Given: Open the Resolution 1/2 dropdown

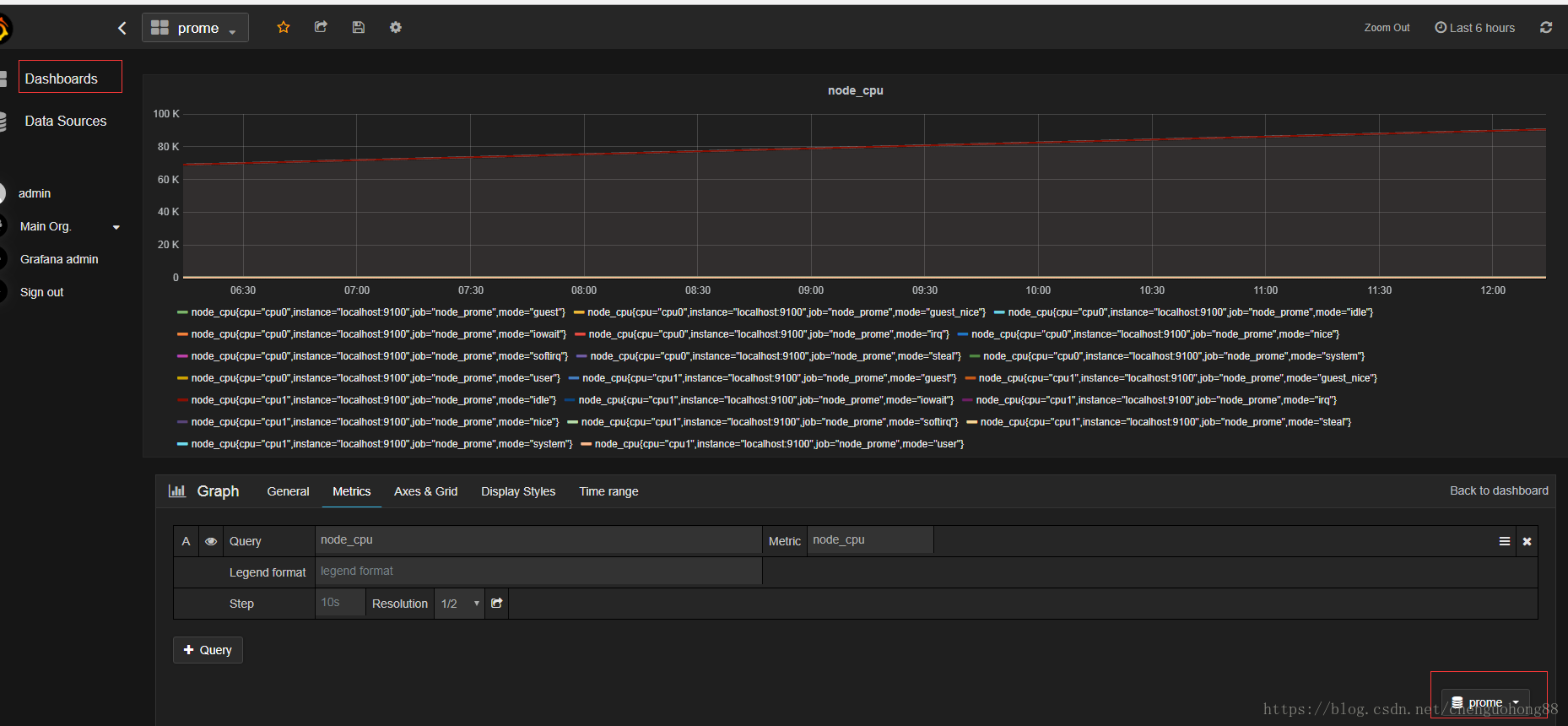Looking at the screenshot, I should [x=460, y=603].
